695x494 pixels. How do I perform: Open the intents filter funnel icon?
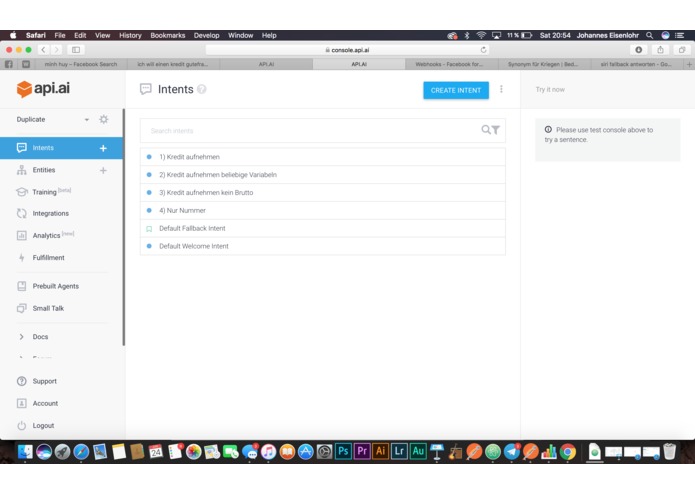[x=496, y=130]
